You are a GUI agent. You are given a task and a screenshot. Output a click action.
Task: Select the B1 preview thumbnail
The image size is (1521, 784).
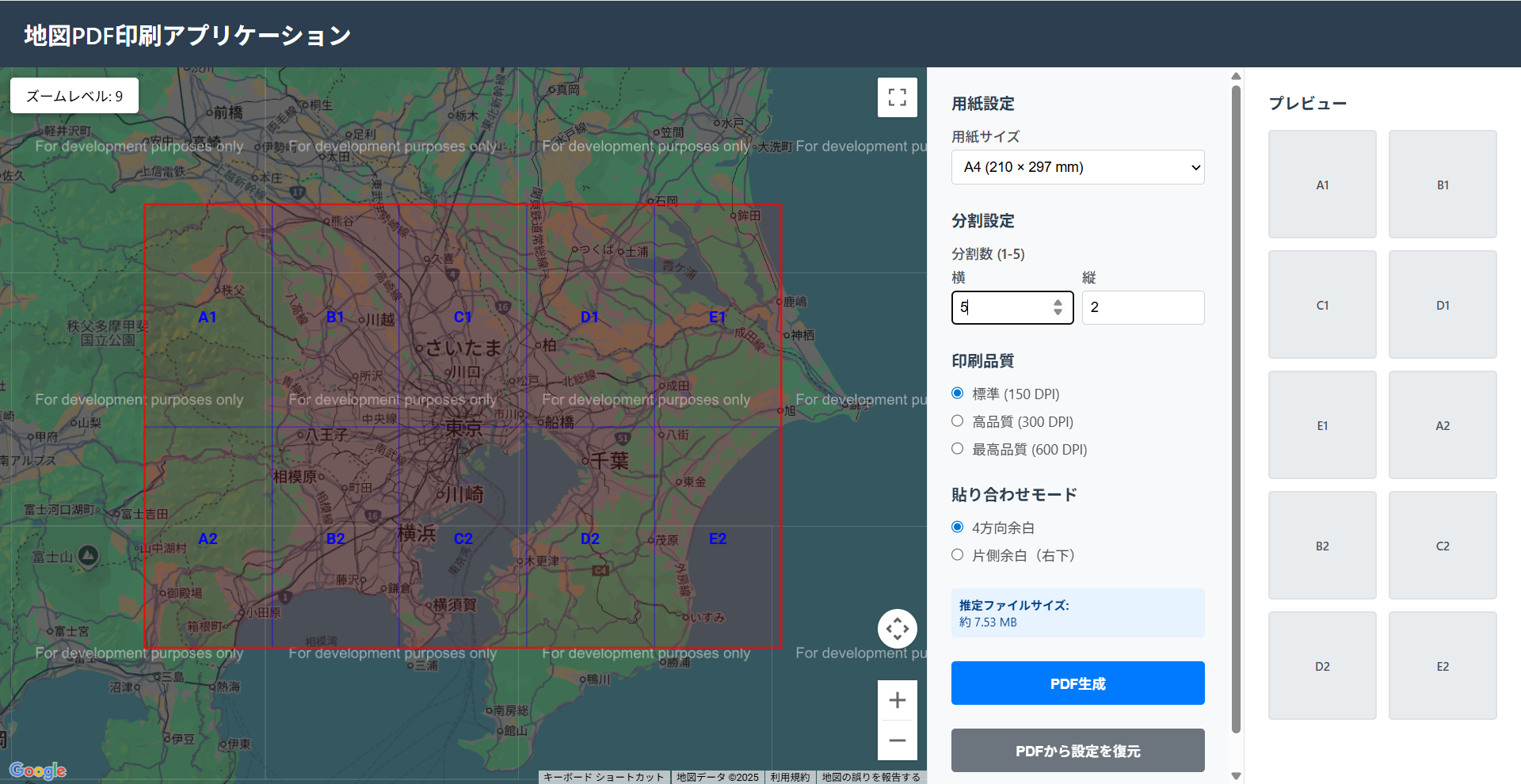pos(1443,185)
